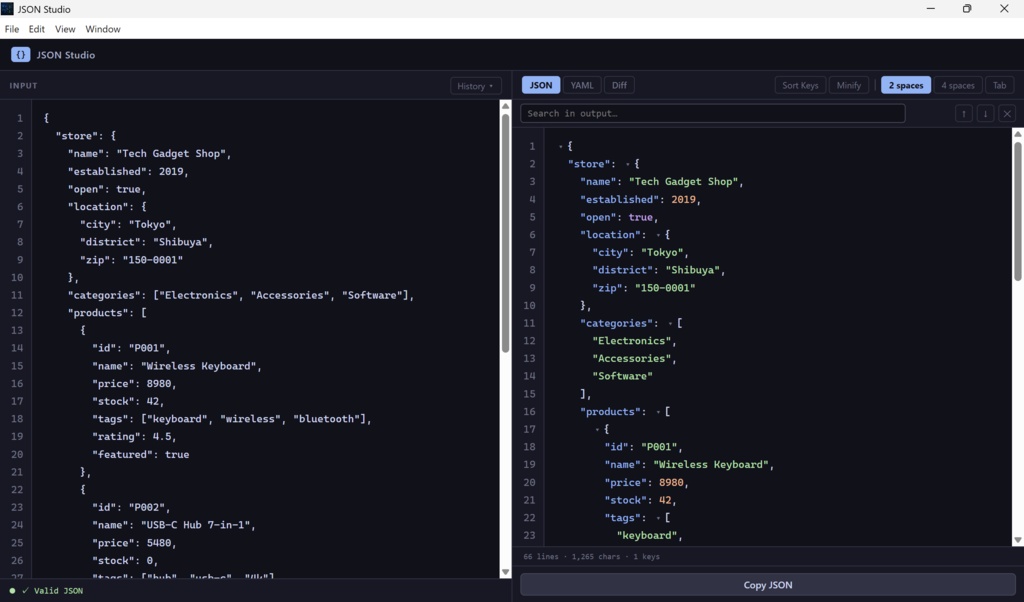Select Tab indentation
Viewport: 1024px width, 602px height.
coord(999,85)
